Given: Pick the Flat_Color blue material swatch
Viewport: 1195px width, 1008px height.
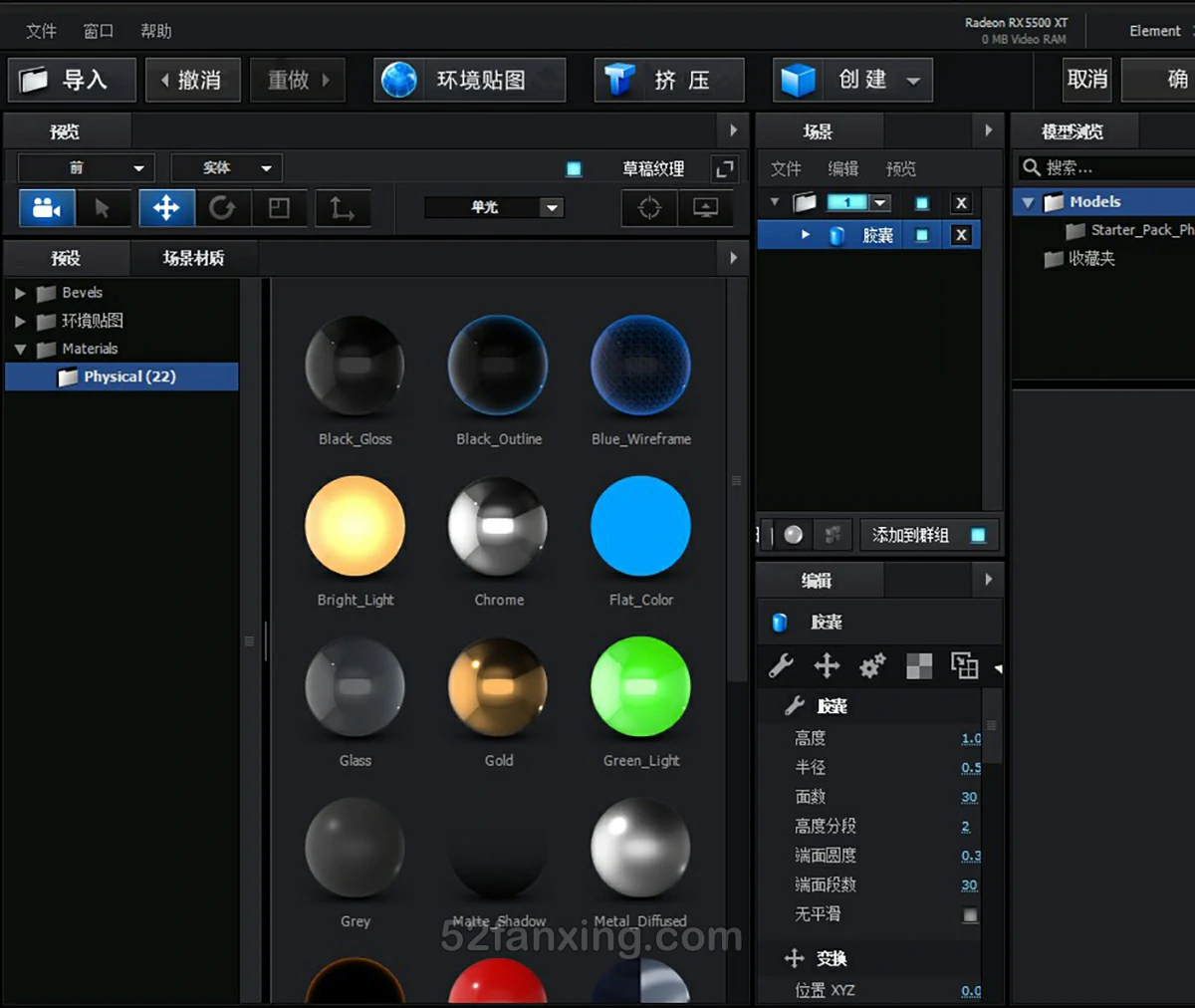Looking at the screenshot, I should pyautogui.click(x=640, y=526).
